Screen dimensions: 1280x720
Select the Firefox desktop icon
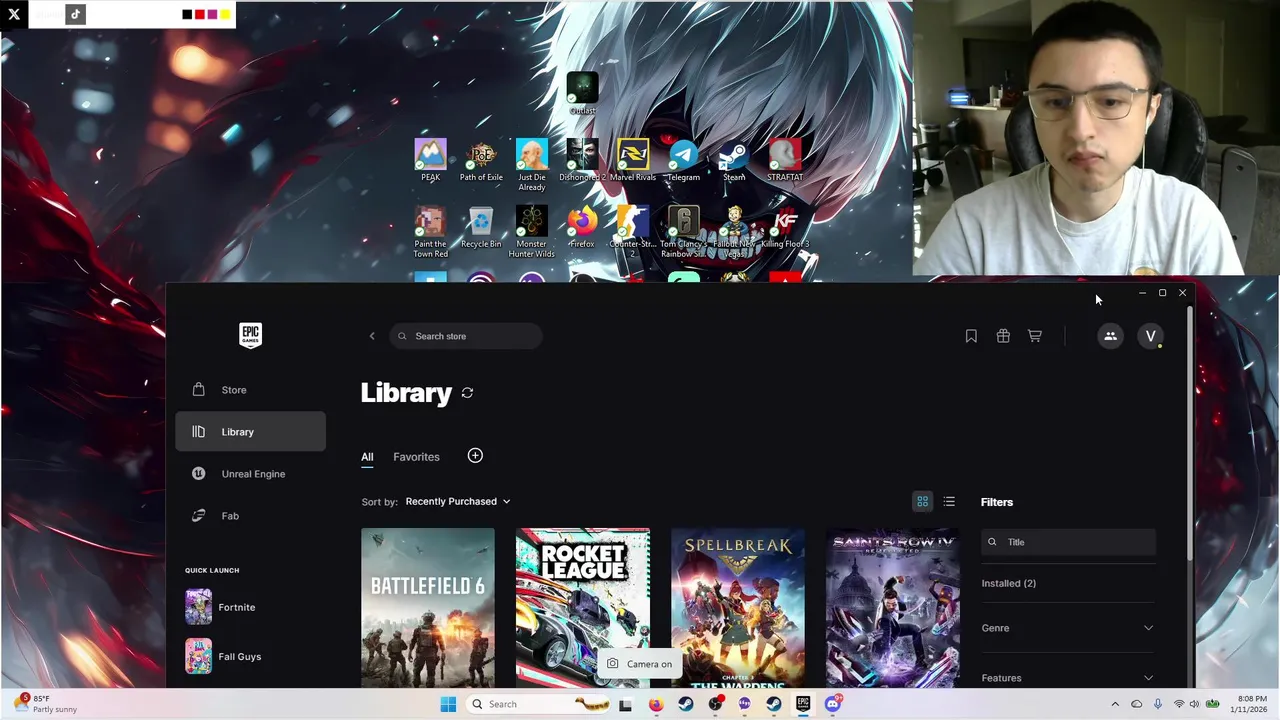coord(582,227)
